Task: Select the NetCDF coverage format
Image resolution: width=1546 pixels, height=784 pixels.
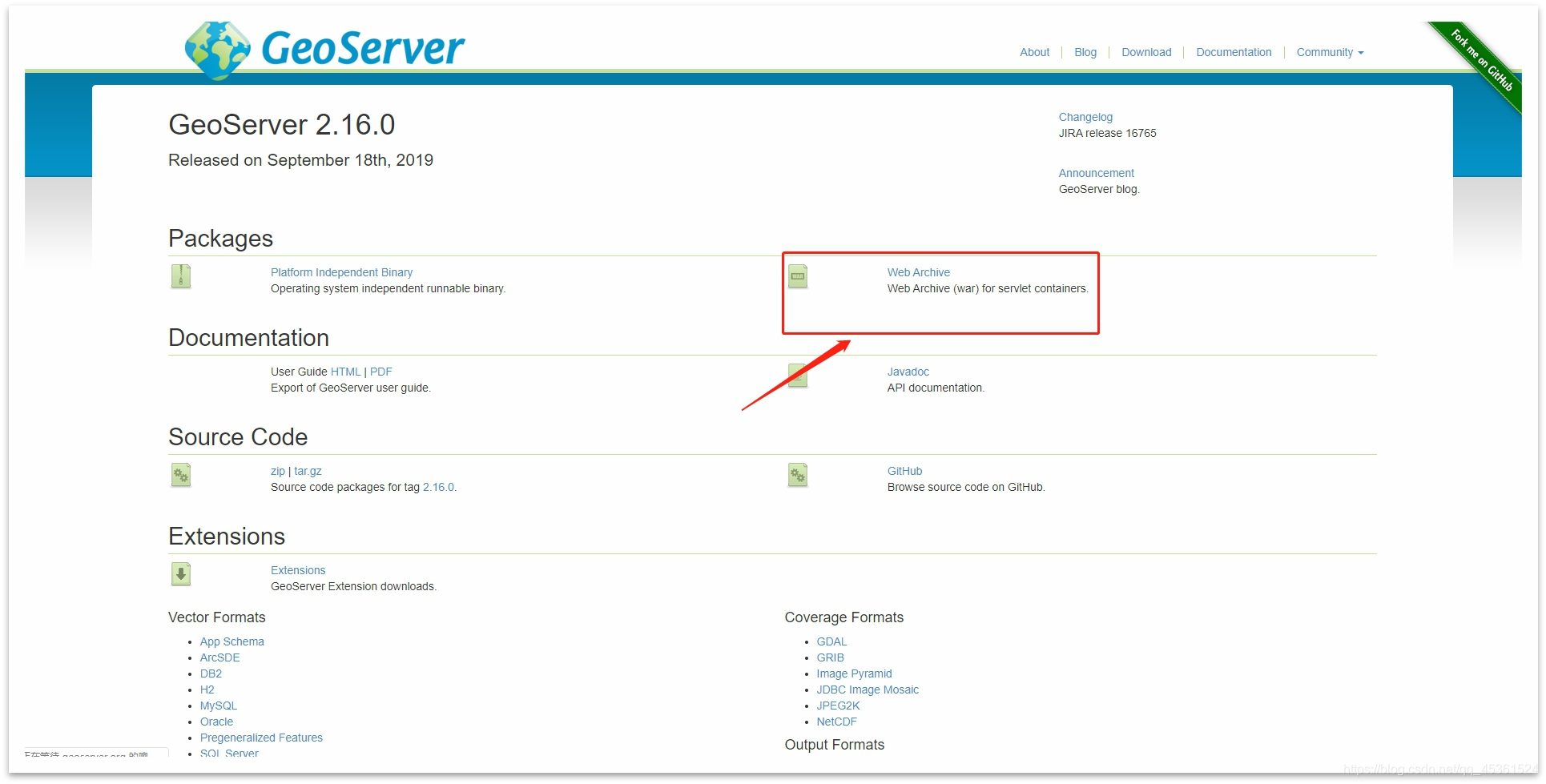Action: pyautogui.click(x=836, y=722)
